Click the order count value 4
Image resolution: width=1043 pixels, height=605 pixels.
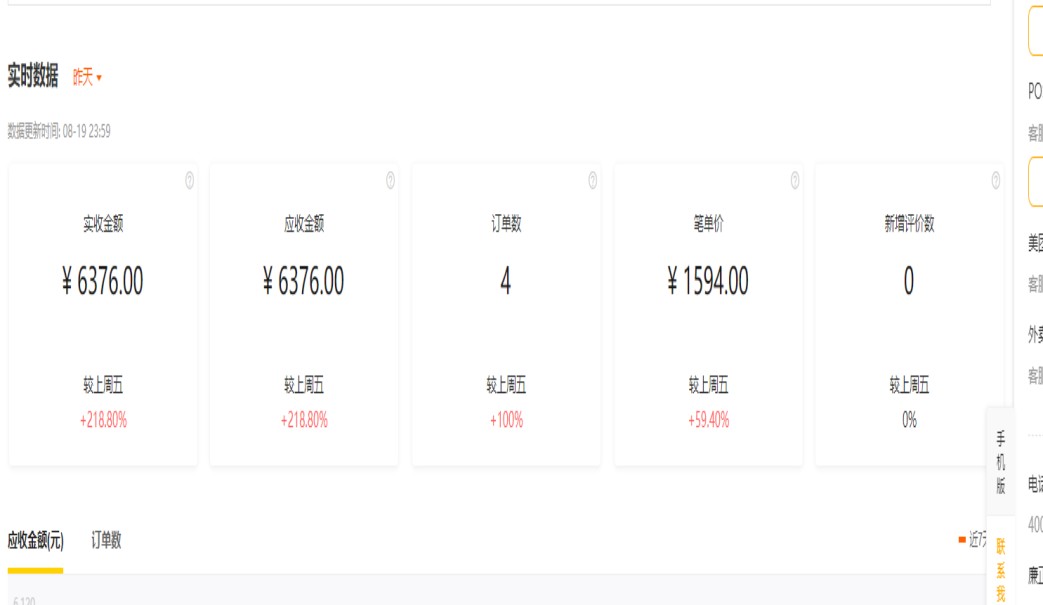[505, 282]
